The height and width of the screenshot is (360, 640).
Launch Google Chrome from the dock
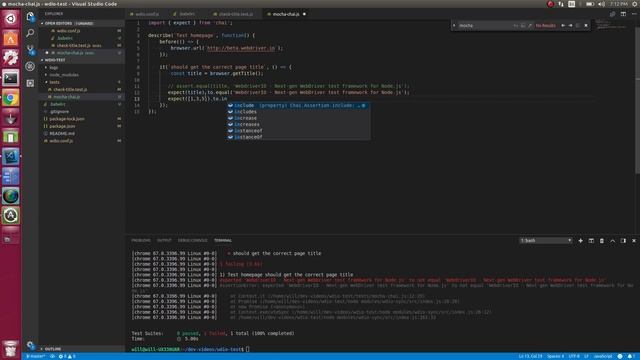point(11,98)
